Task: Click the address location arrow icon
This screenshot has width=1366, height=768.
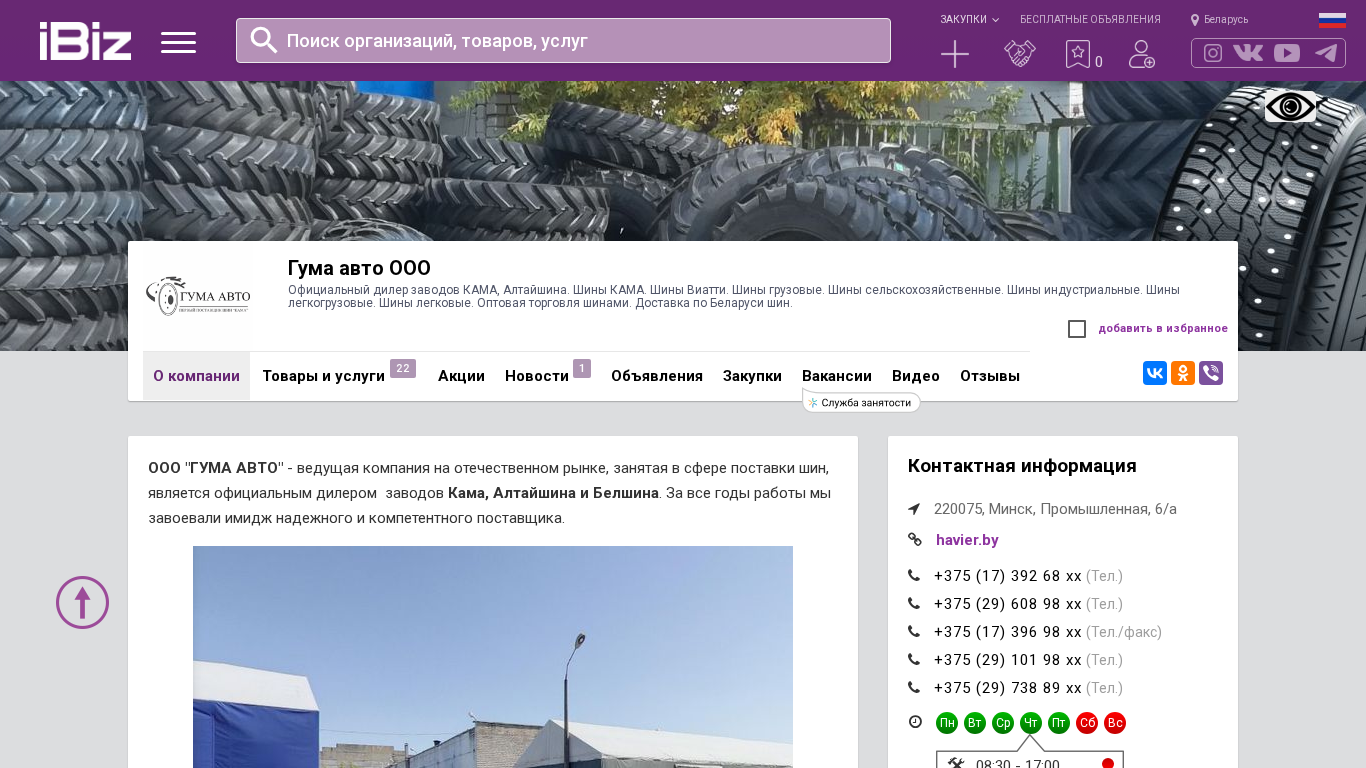Action: tap(914, 509)
